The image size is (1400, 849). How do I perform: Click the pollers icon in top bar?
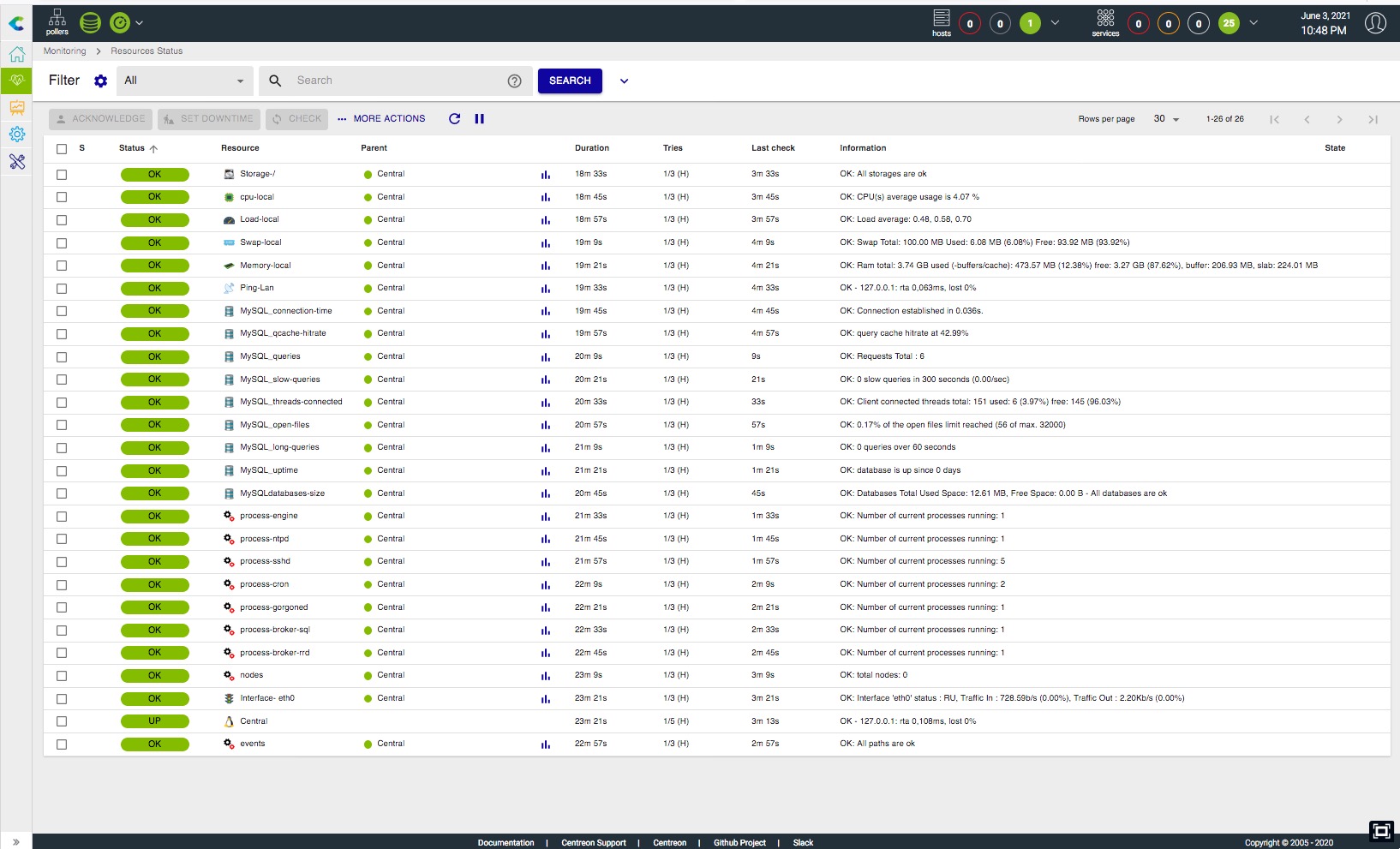[x=57, y=22]
